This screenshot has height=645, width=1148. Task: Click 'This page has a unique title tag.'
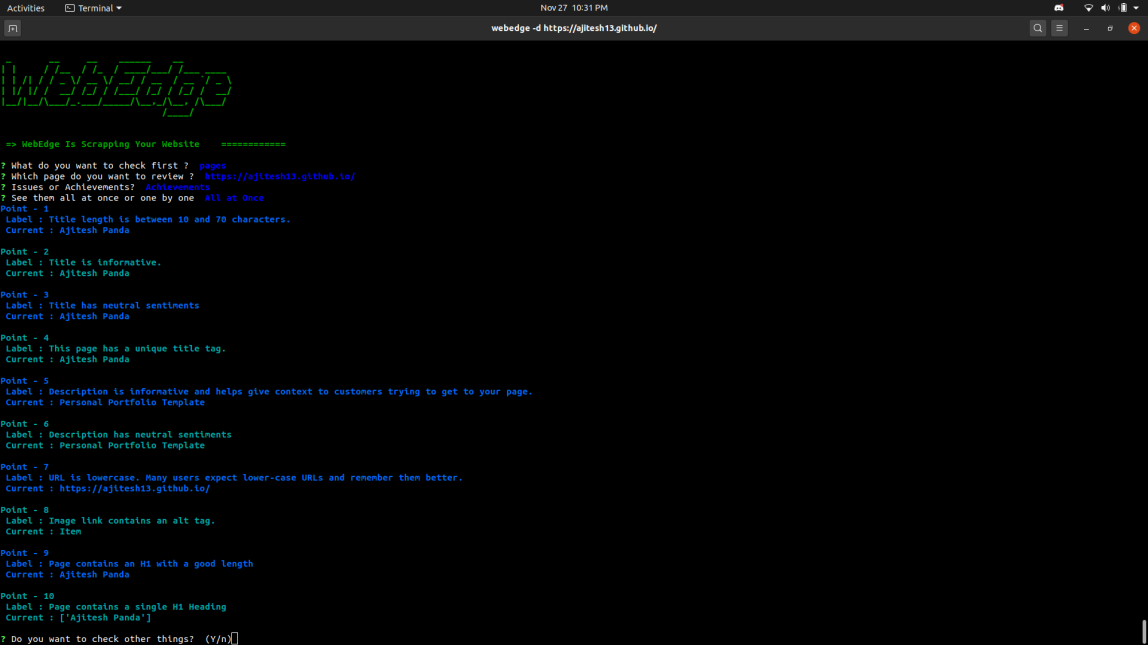pos(137,348)
